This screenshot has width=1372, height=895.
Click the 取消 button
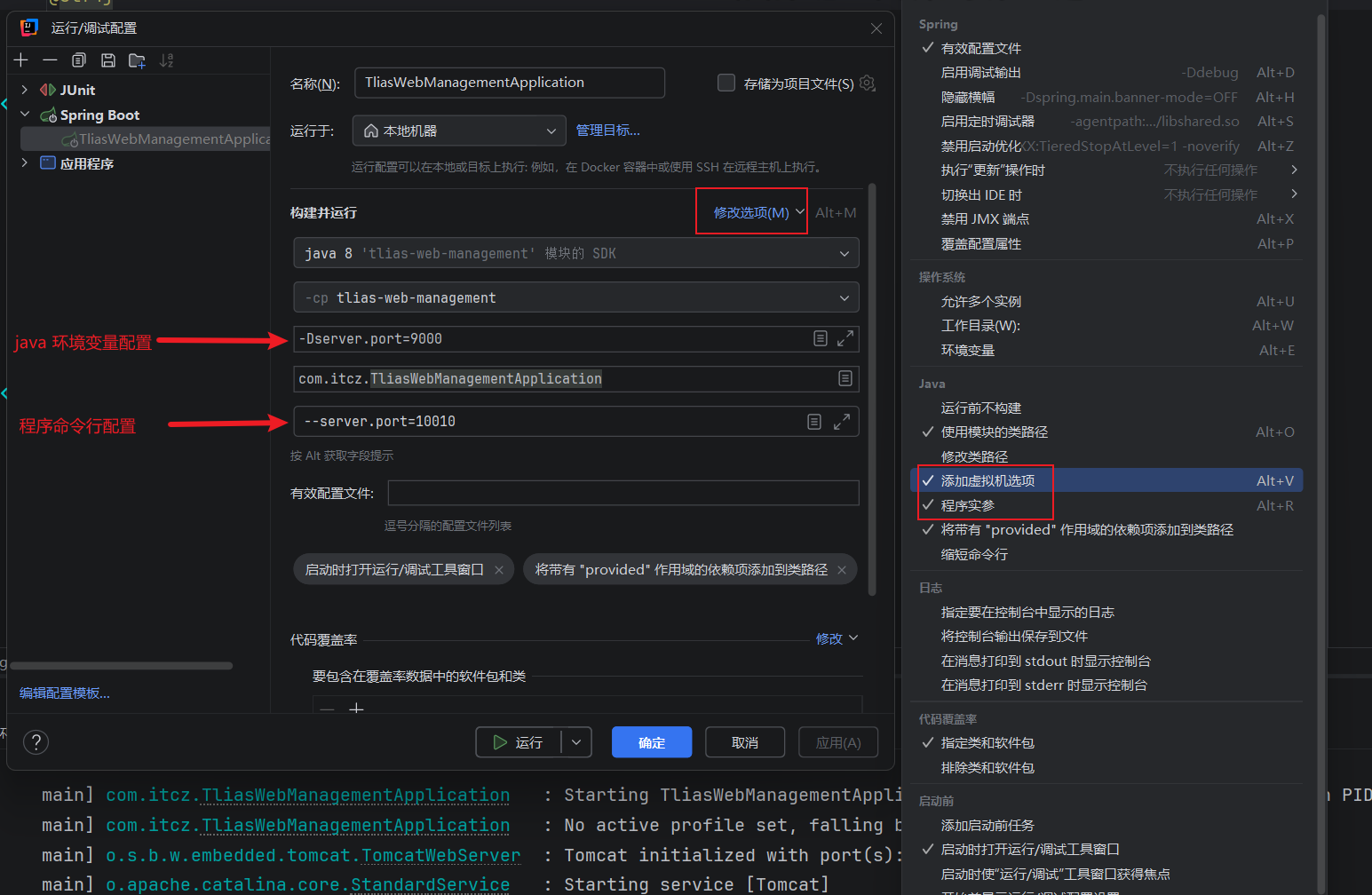pos(745,742)
